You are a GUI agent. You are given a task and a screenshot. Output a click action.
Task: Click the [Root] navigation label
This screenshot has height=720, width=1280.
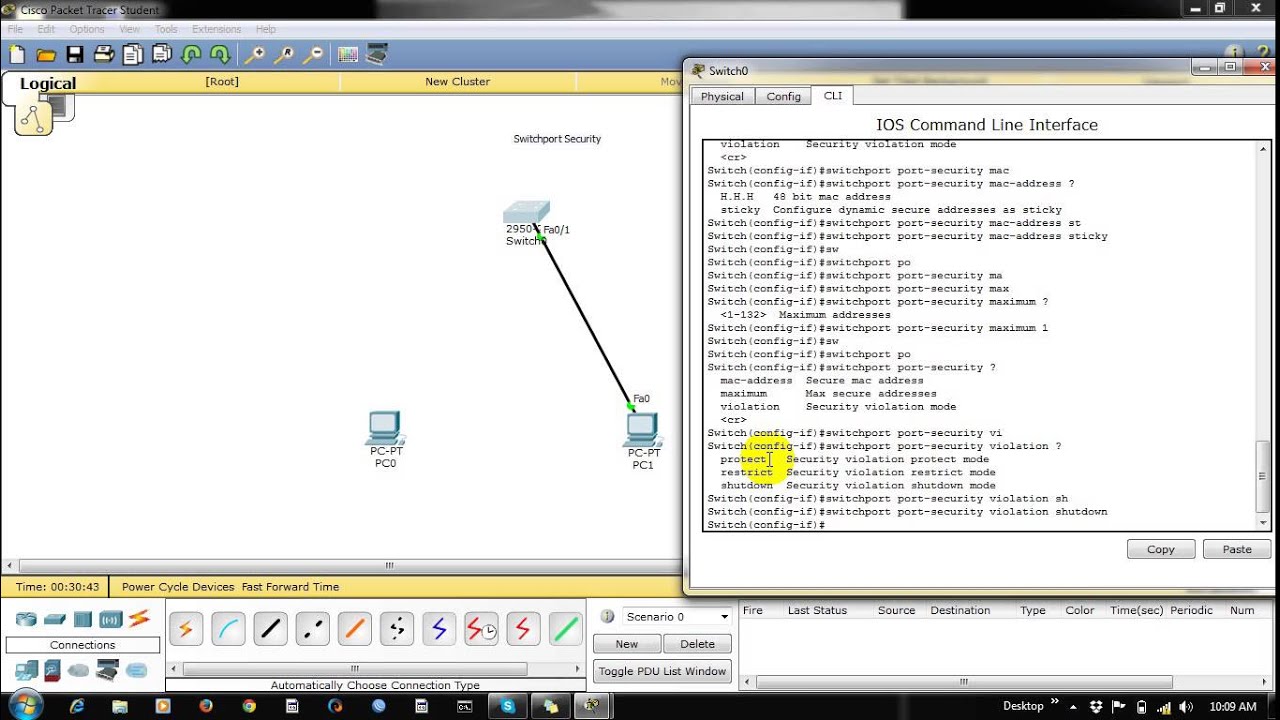(222, 82)
